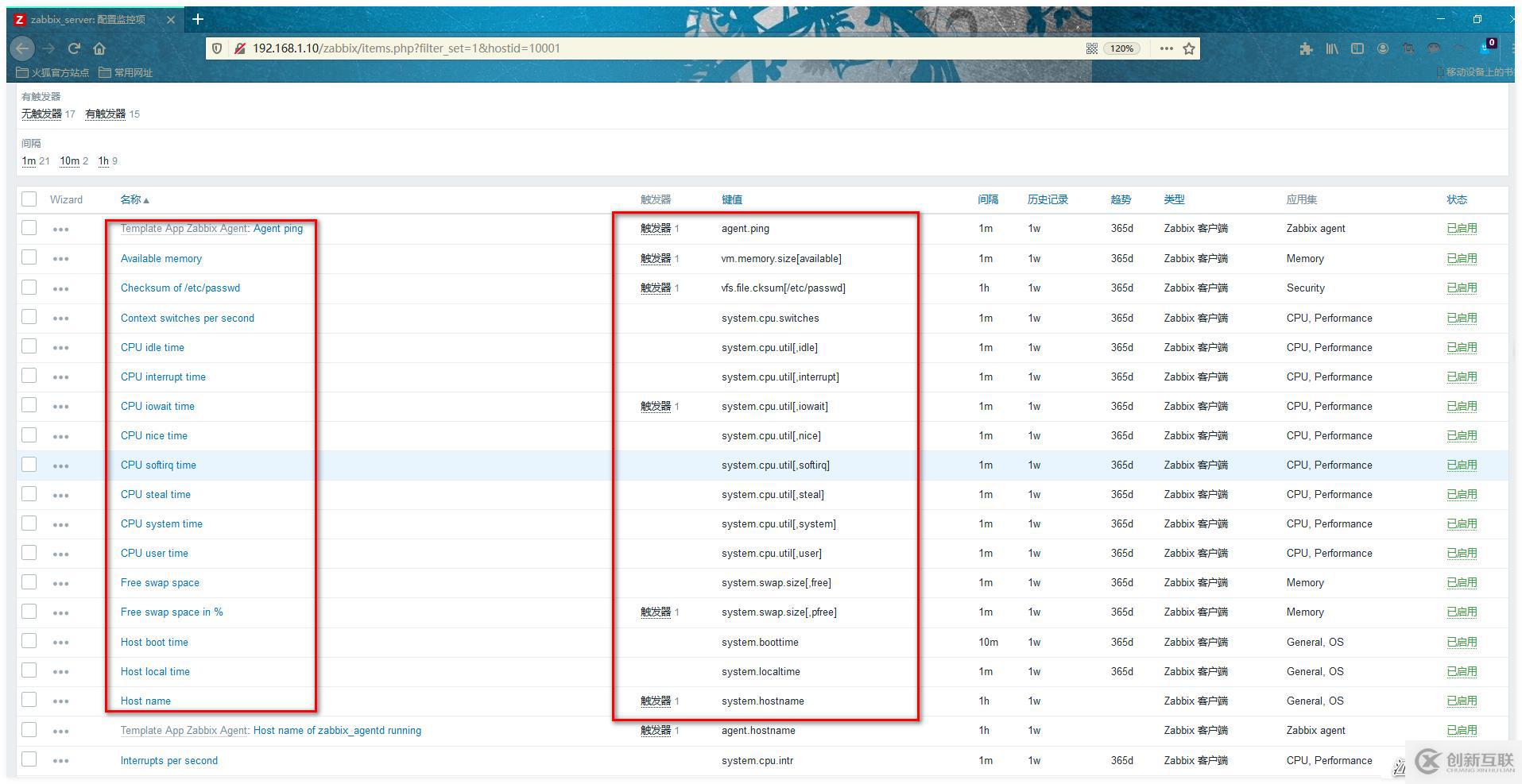
Task: Check the box for Host name row
Action: coord(29,700)
